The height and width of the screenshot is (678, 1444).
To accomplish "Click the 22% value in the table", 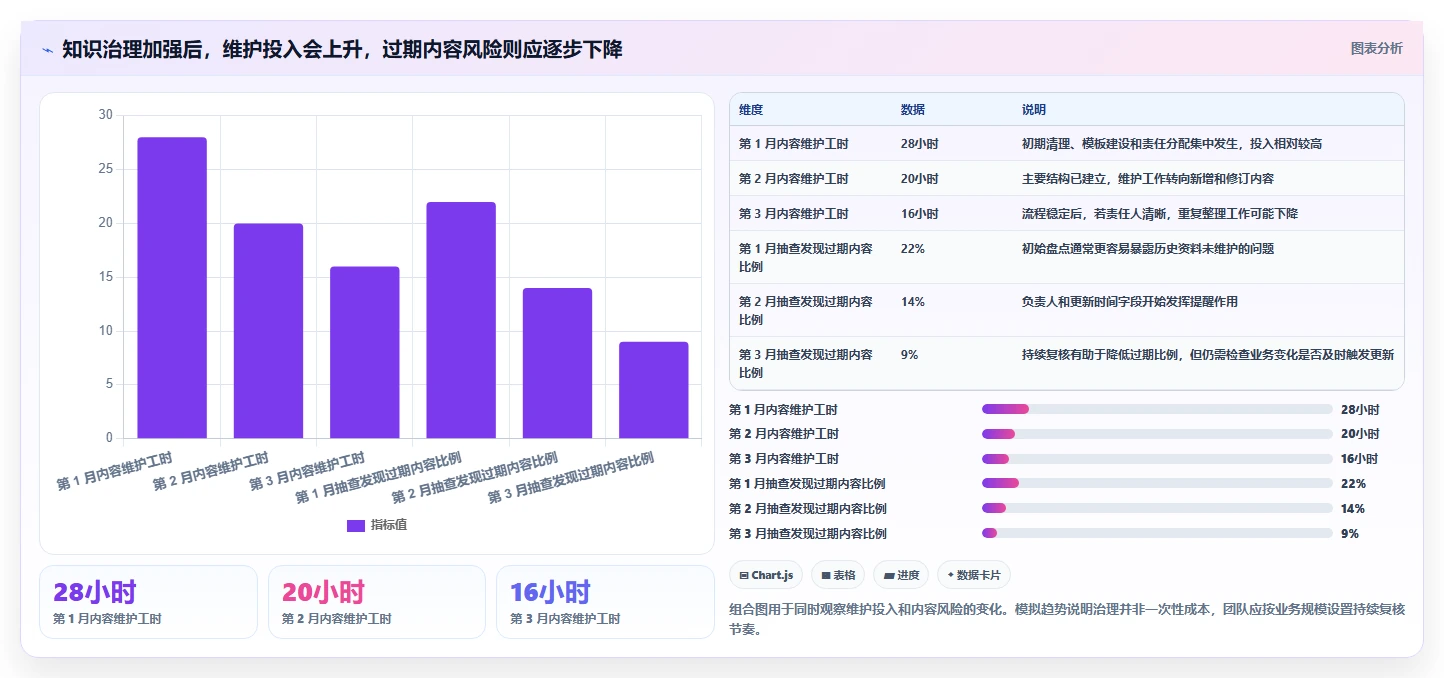I will click(913, 249).
